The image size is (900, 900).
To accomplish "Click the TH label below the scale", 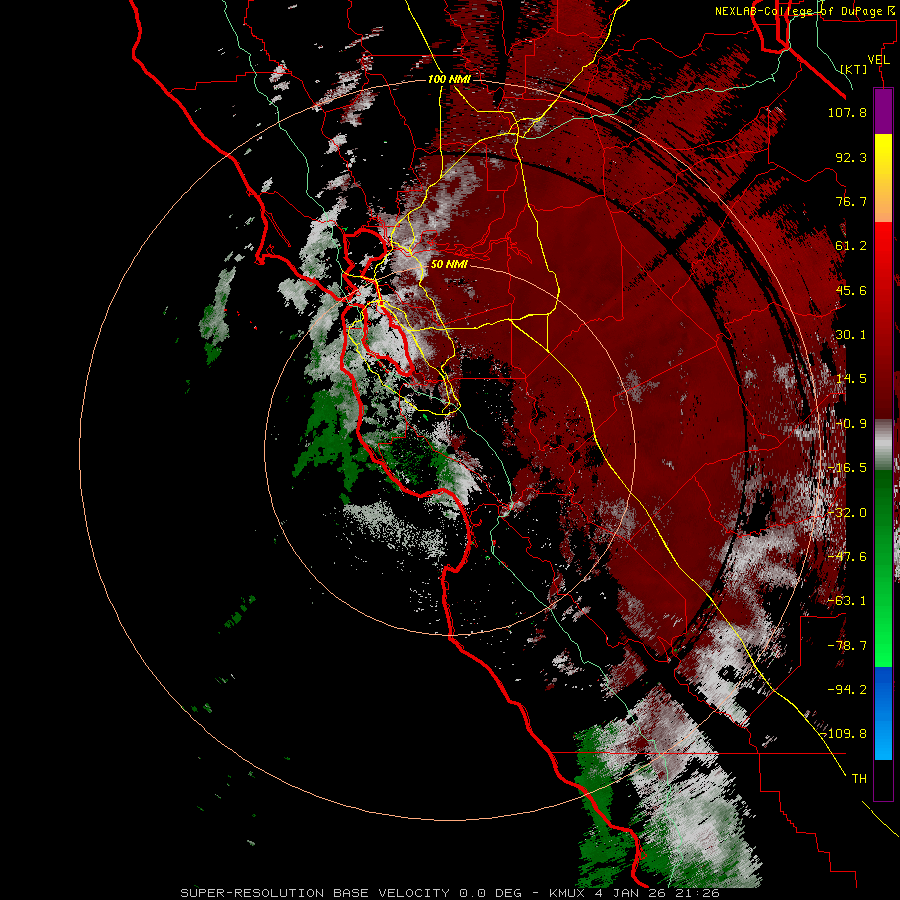I will [859, 779].
